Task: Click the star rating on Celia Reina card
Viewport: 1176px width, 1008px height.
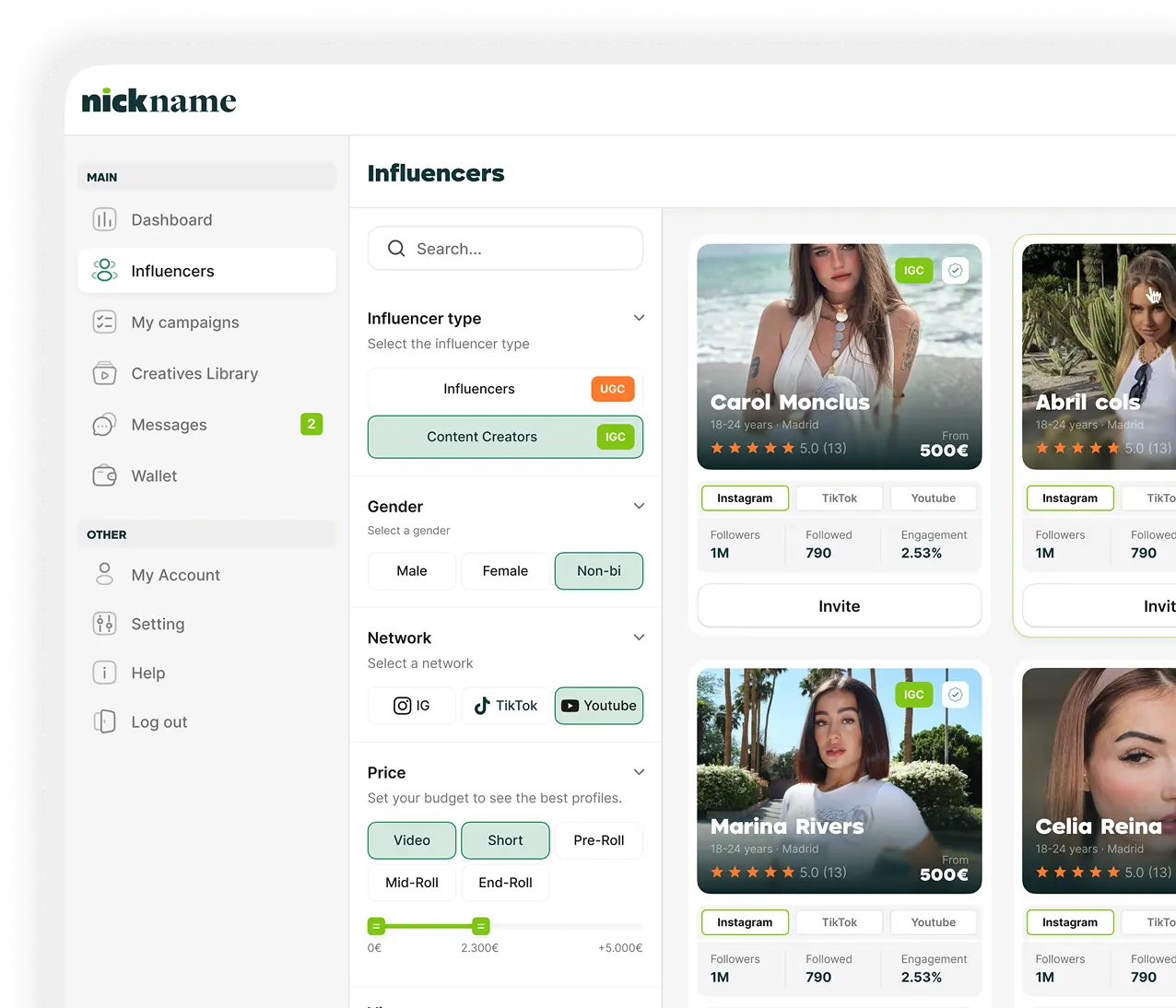Action: [x=1077, y=872]
